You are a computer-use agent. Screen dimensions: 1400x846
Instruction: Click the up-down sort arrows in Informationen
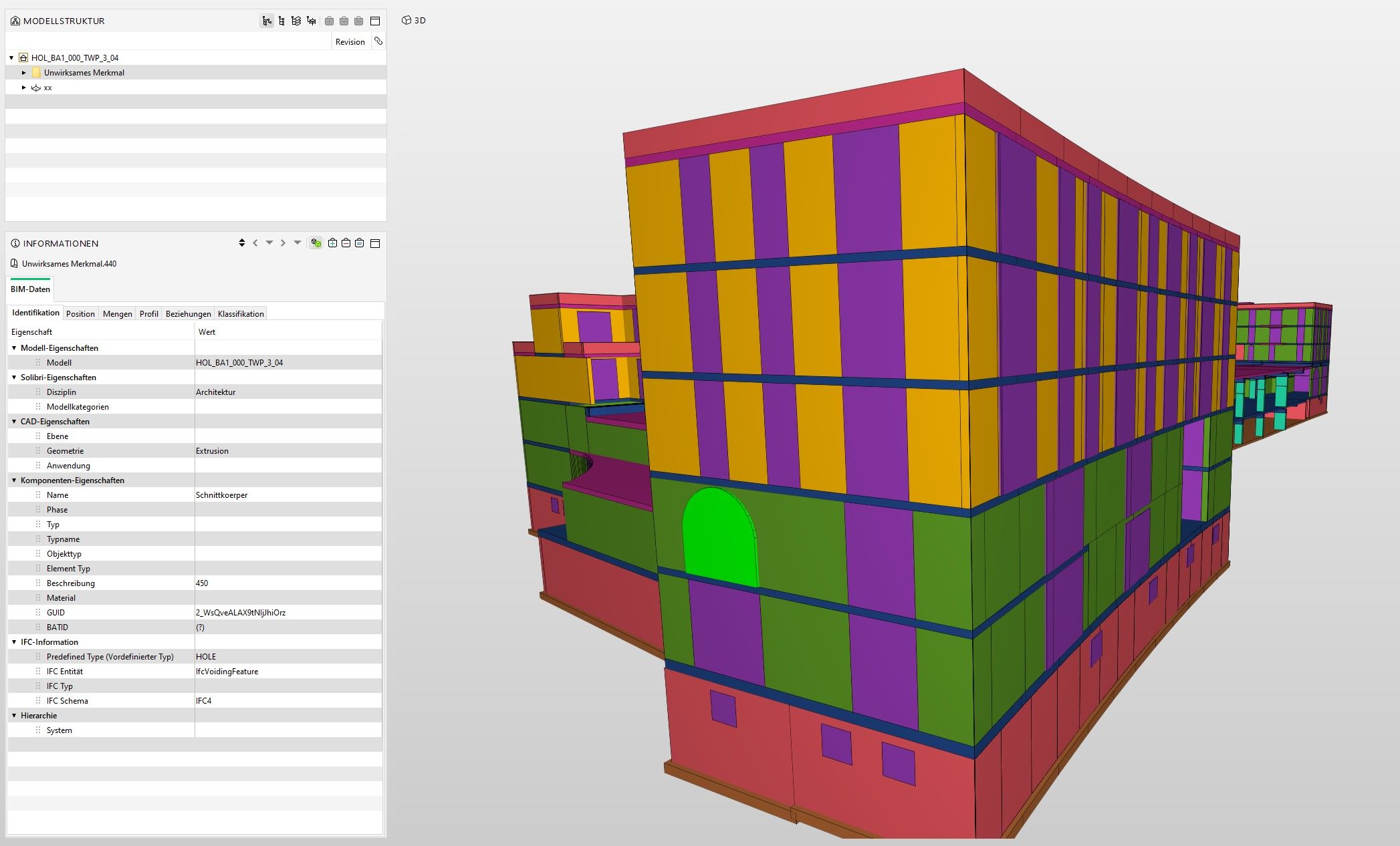[242, 243]
